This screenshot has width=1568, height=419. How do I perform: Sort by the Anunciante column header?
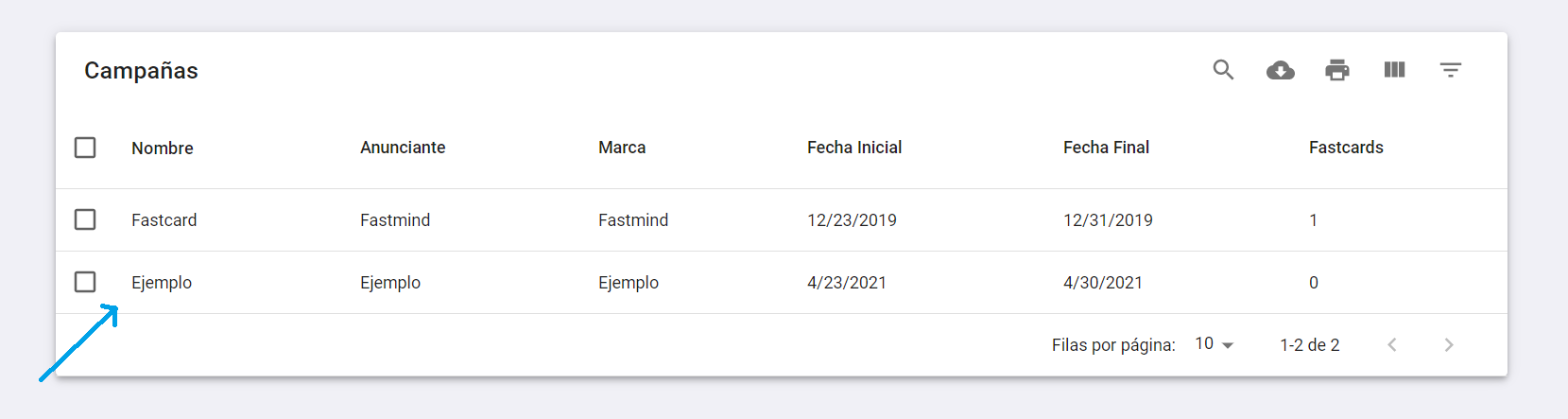click(x=403, y=148)
